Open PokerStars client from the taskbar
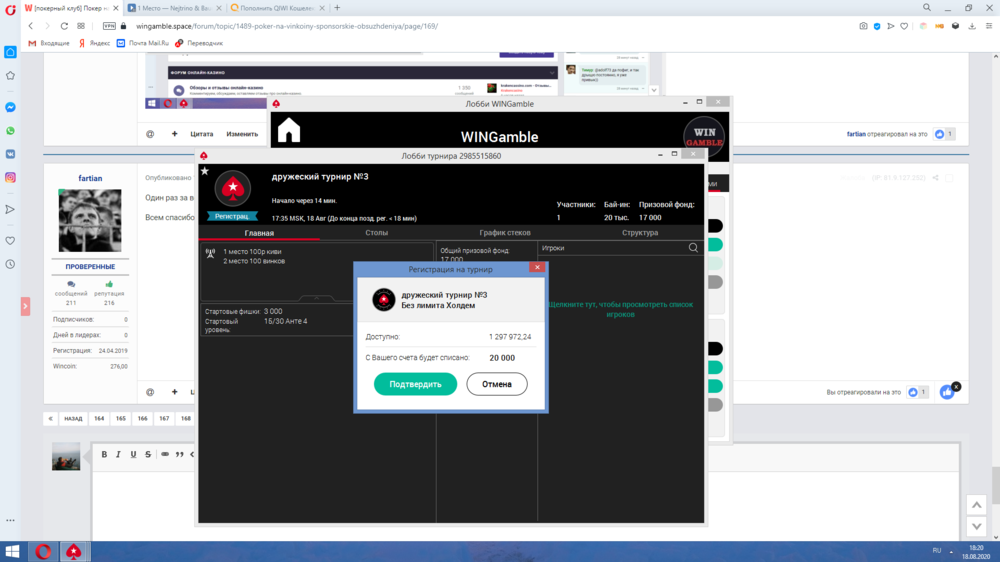This screenshot has height=562, width=1000. (x=74, y=551)
